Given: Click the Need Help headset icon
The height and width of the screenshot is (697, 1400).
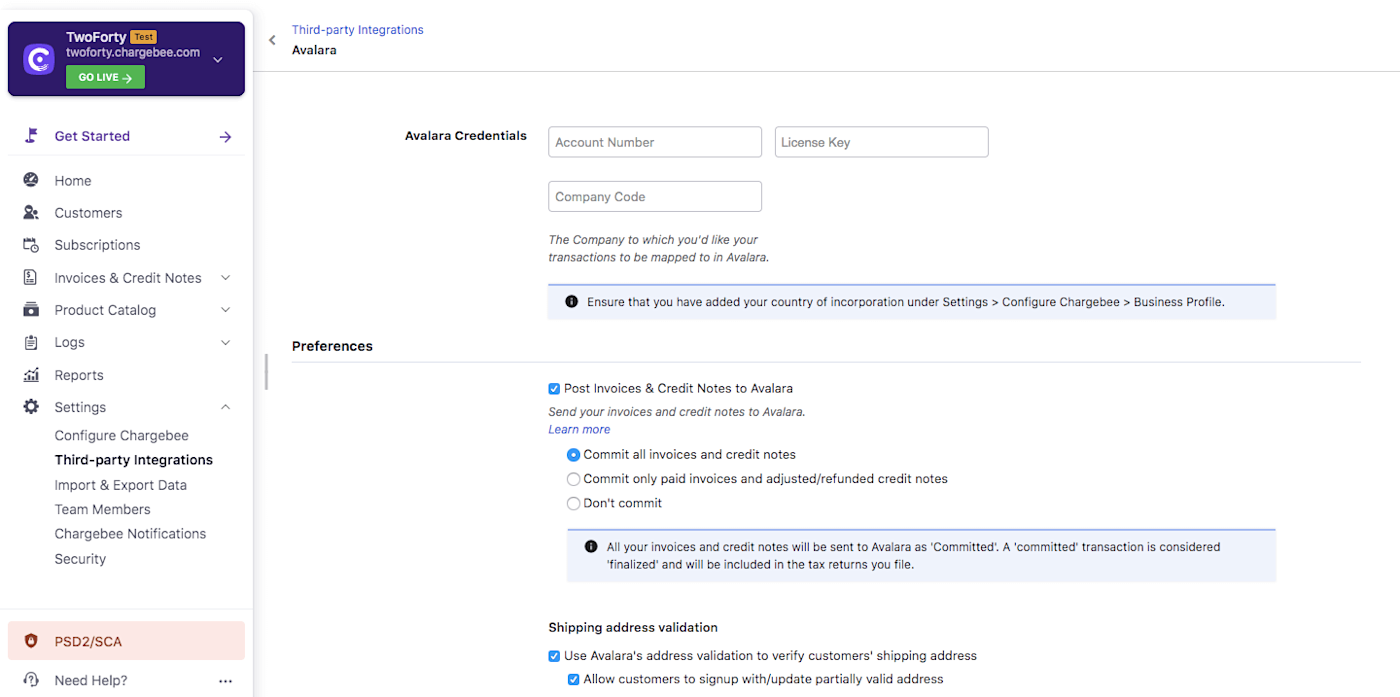Looking at the screenshot, I should [x=31, y=680].
